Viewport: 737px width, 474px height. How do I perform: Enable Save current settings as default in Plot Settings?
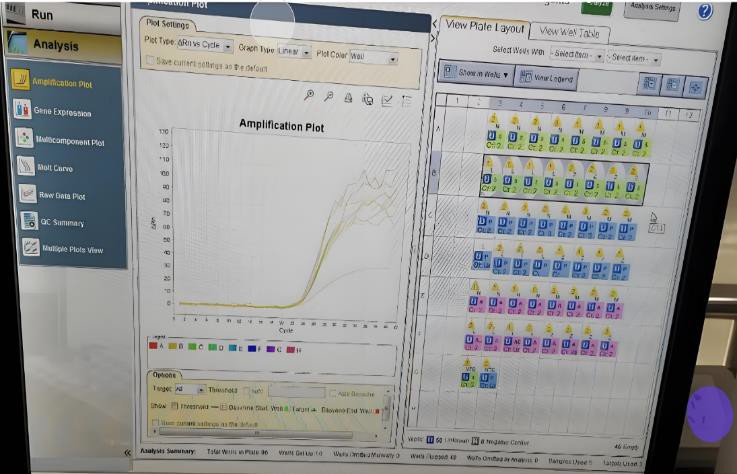point(150,61)
